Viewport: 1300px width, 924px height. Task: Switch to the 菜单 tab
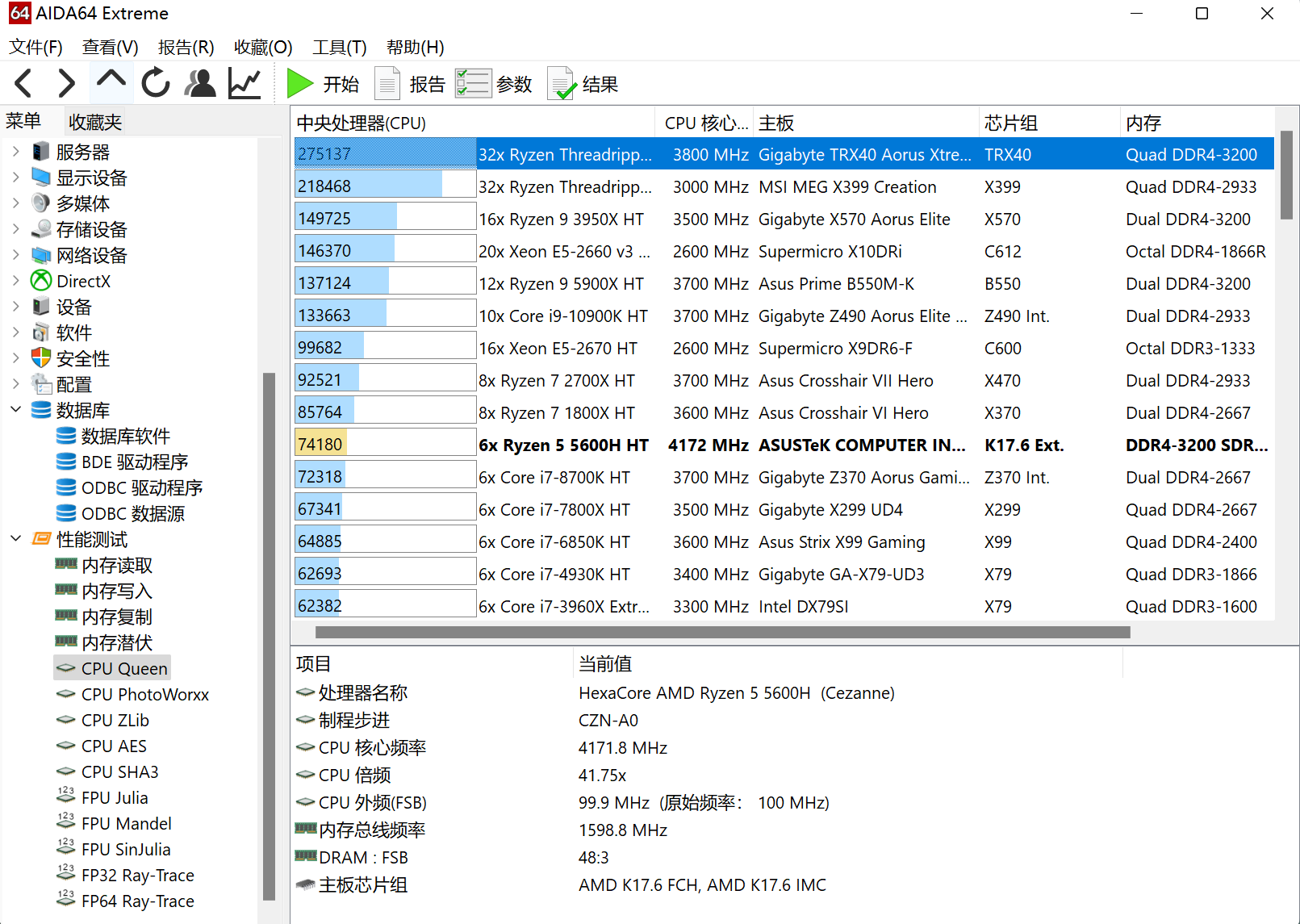[23, 121]
